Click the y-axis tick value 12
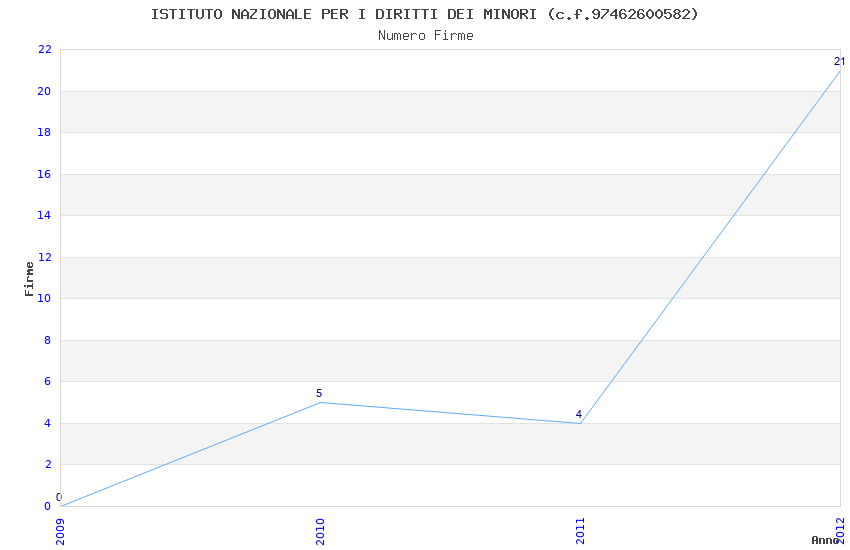The image size is (850, 550). point(44,257)
